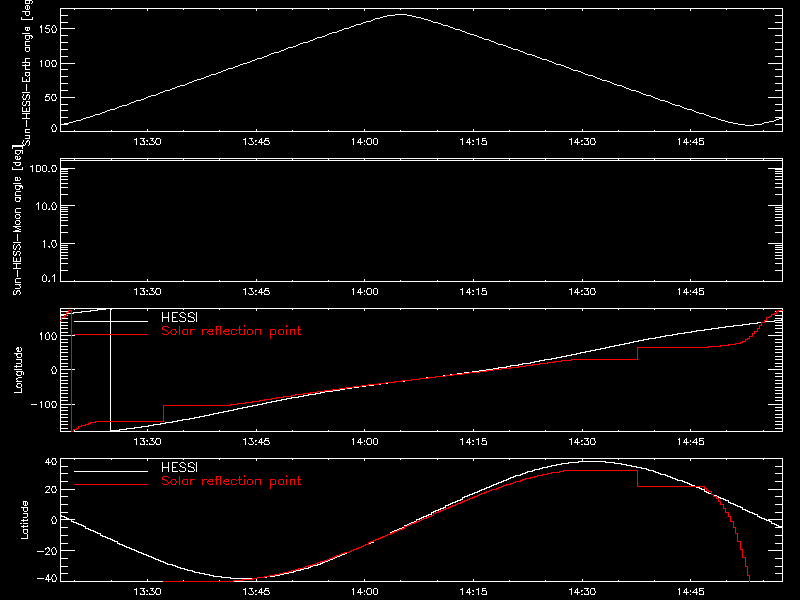Click white HESSI legend line in Latitude plot
This screenshot has height=600, width=800.
coord(111,471)
